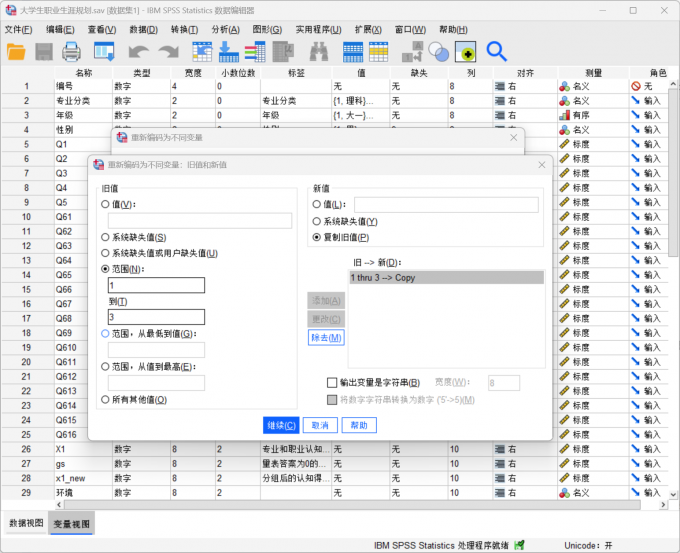Click the Insert variable icon
Viewport: 680px width, 553px height.
[379, 52]
